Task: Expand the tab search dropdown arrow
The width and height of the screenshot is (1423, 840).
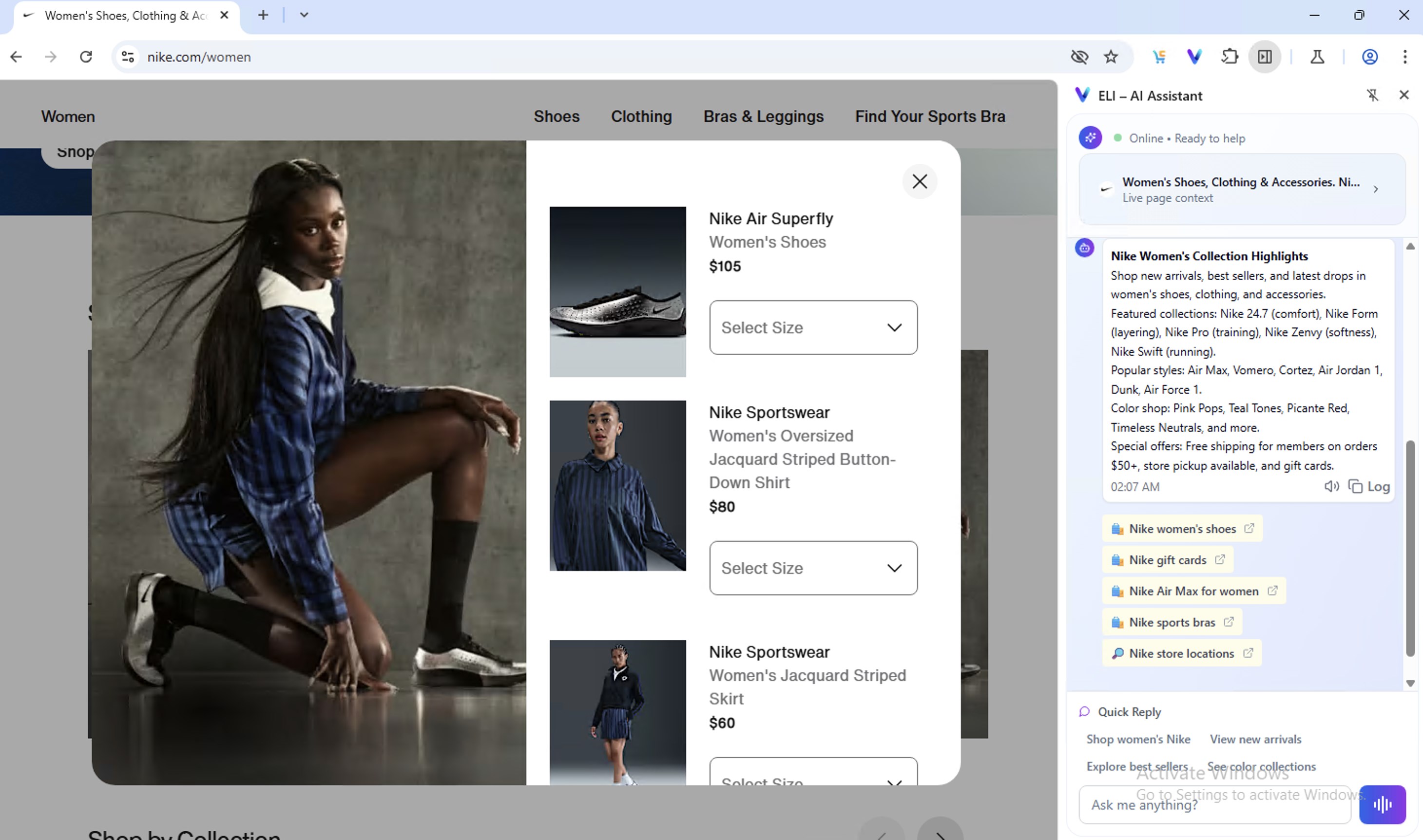Action: click(304, 15)
